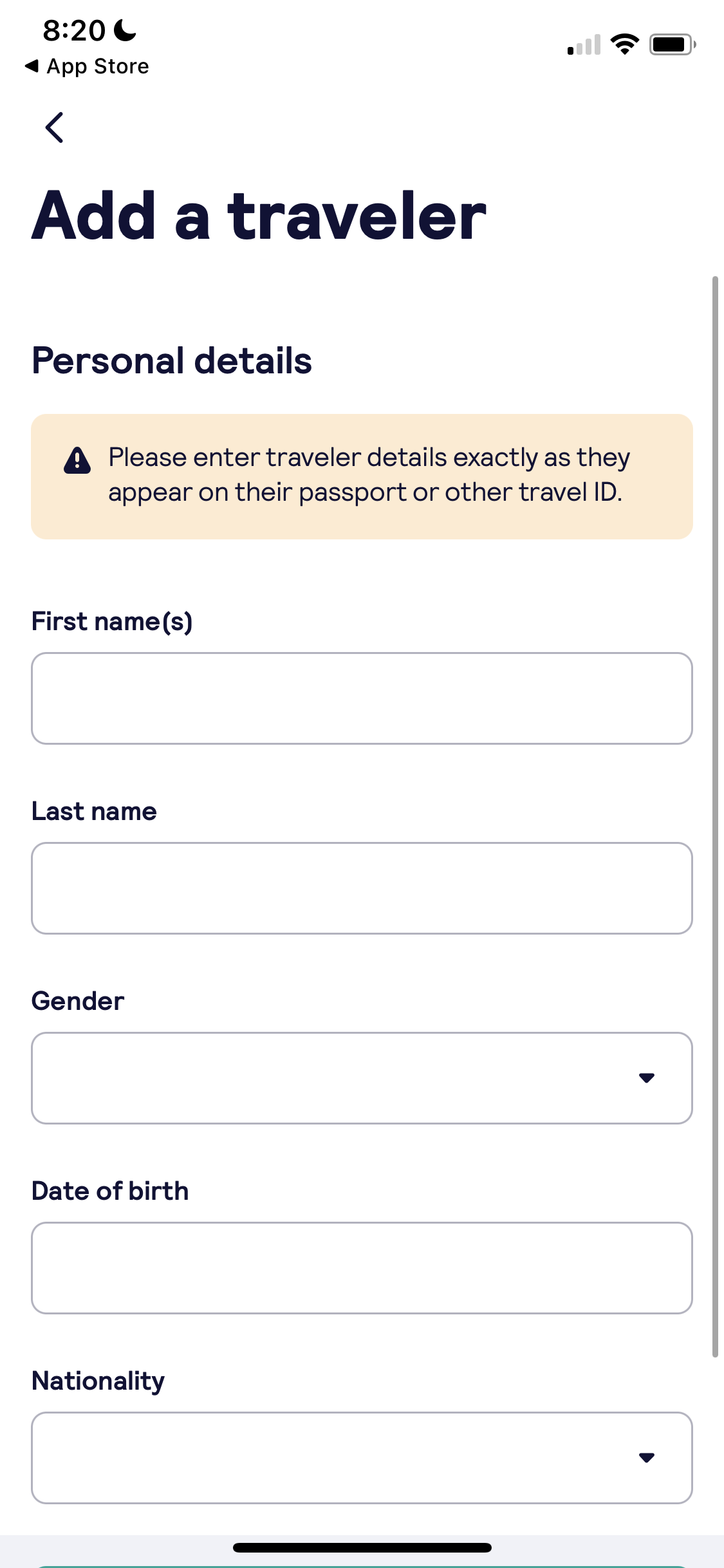This screenshot has height=1568, width=724.
Task: Click the cellular signal icon
Action: point(582,43)
